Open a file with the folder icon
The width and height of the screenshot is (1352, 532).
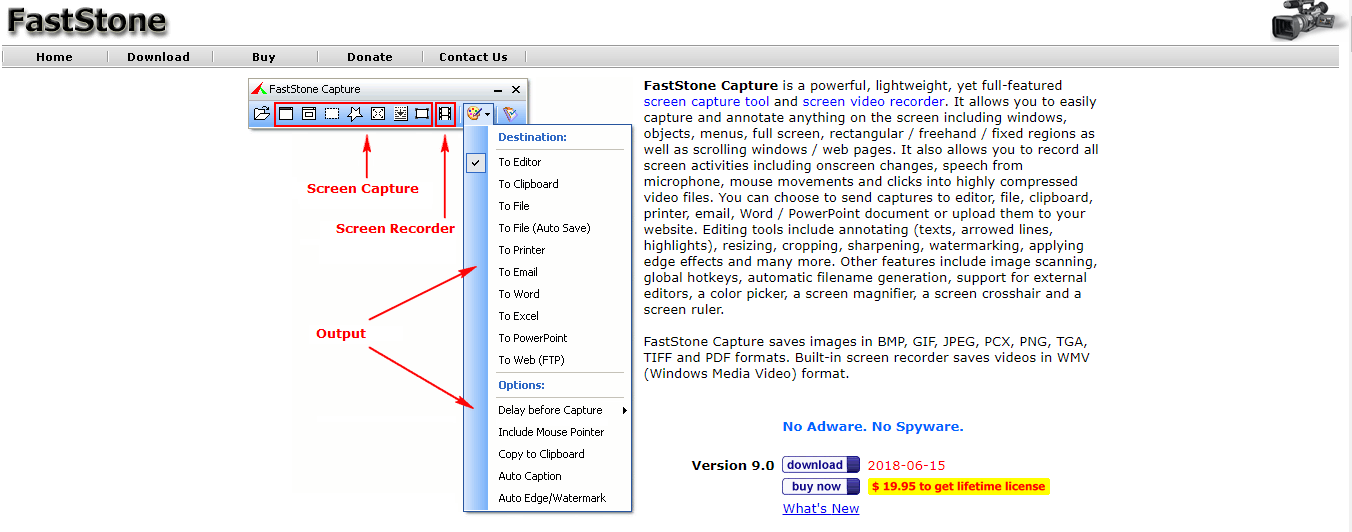tap(261, 114)
